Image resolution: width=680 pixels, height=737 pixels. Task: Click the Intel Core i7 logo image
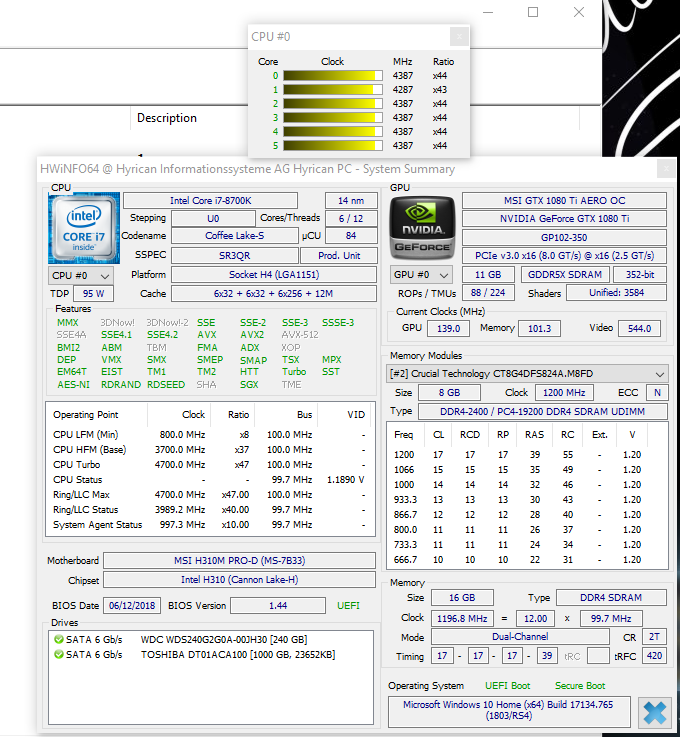pyautogui.click(x=84, y=228)
